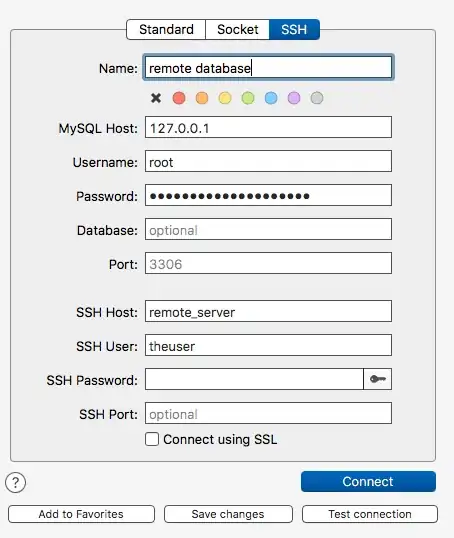Switch to the Standard tab
Screen dimensions: 454x538
click(x=166, y=30)
